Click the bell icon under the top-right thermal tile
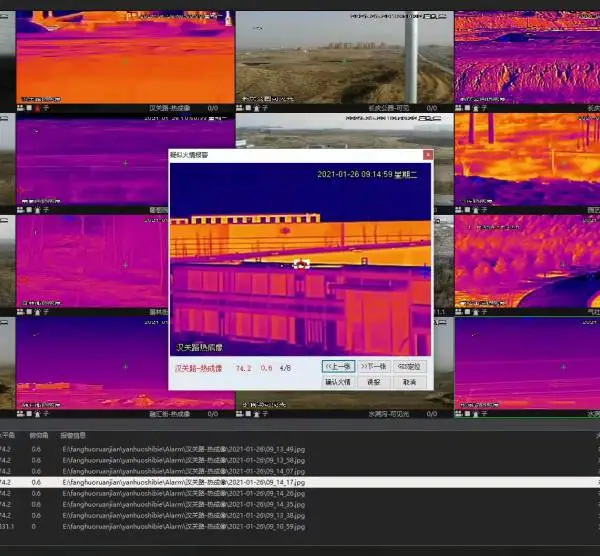Viewport: 600px width, 556px height. [476, 108]
